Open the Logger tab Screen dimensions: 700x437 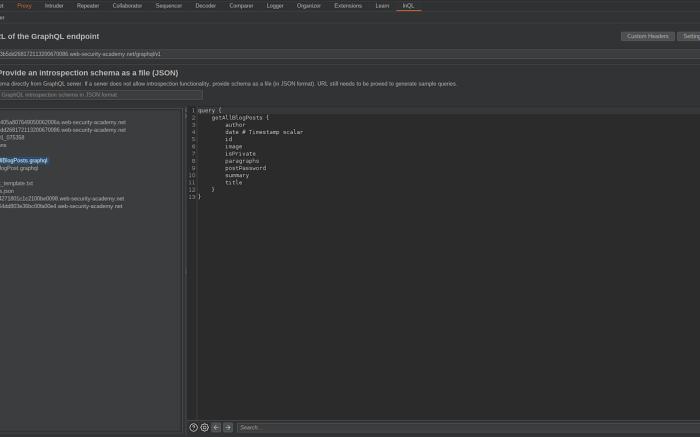275,6
